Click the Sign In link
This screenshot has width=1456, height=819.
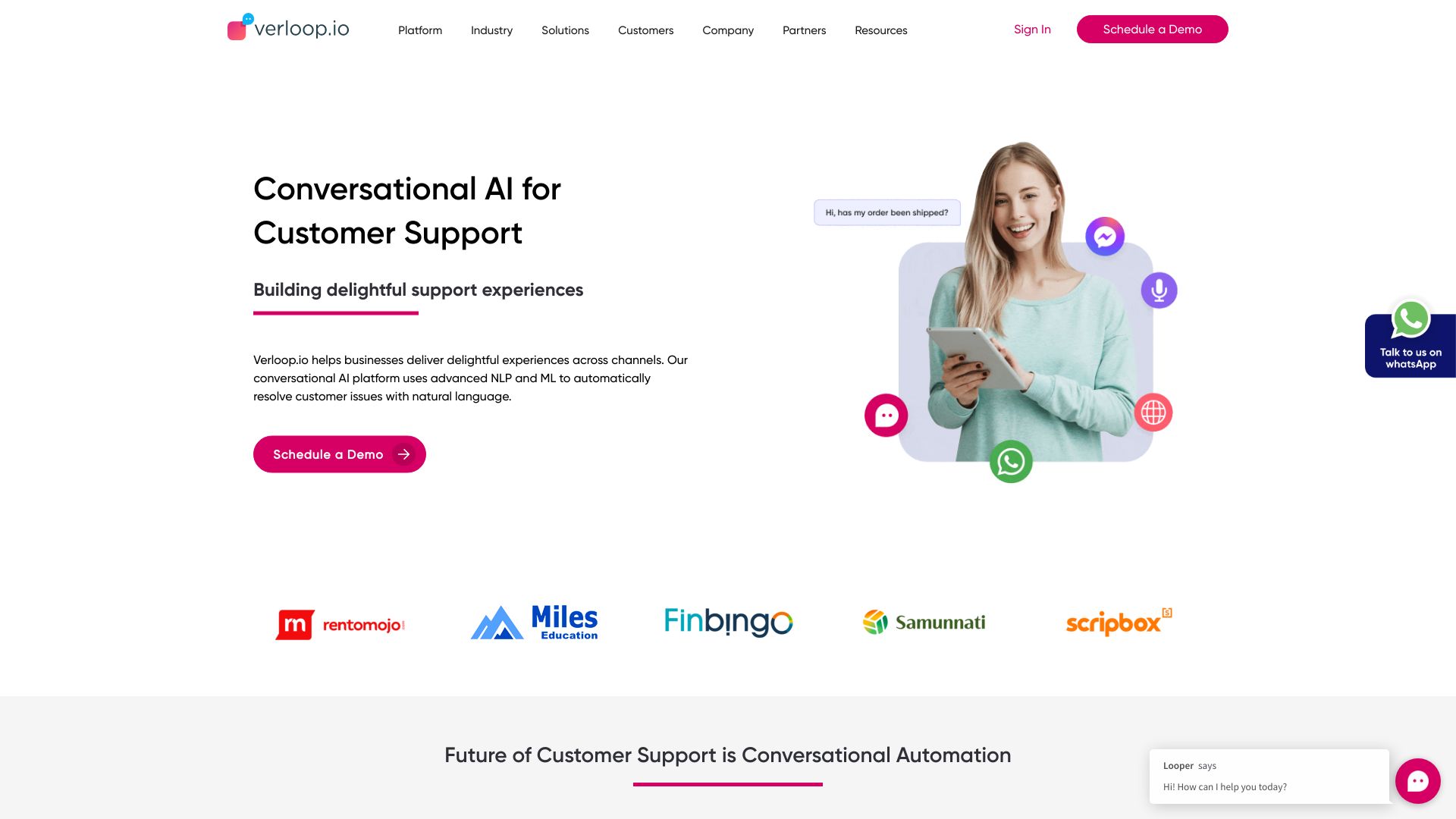pos(1032,29)
